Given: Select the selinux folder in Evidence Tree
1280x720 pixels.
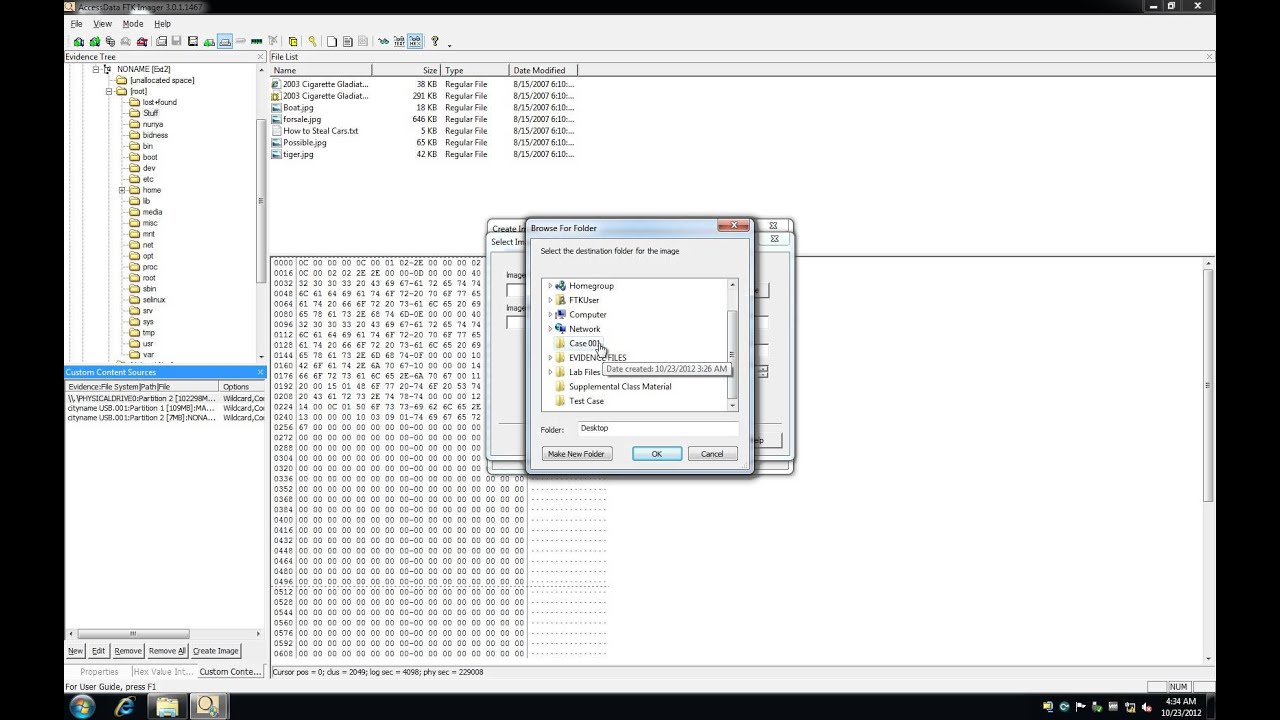Looking at the screenshot, I should 153,300.
